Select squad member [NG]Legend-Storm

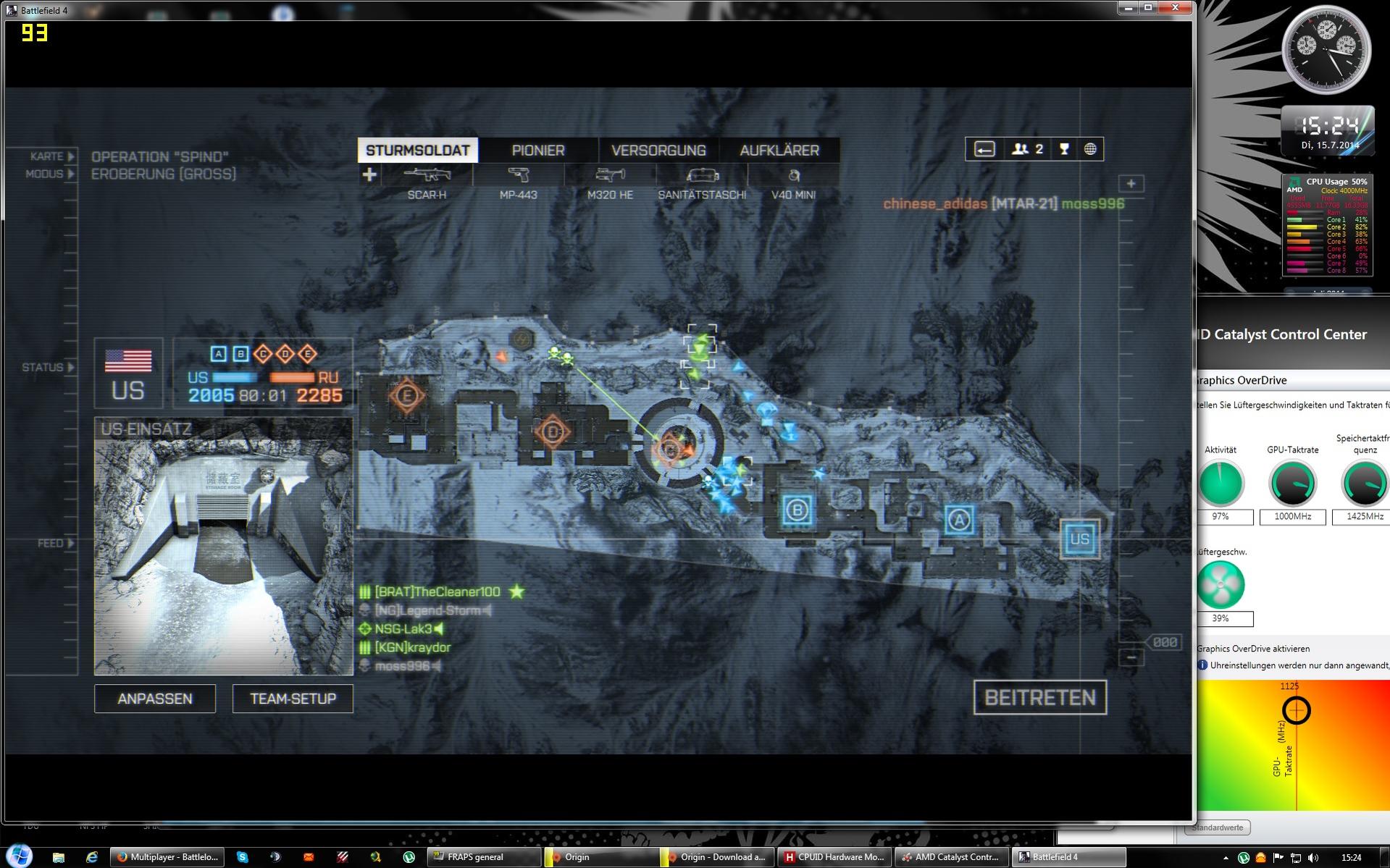click(426, 610)
